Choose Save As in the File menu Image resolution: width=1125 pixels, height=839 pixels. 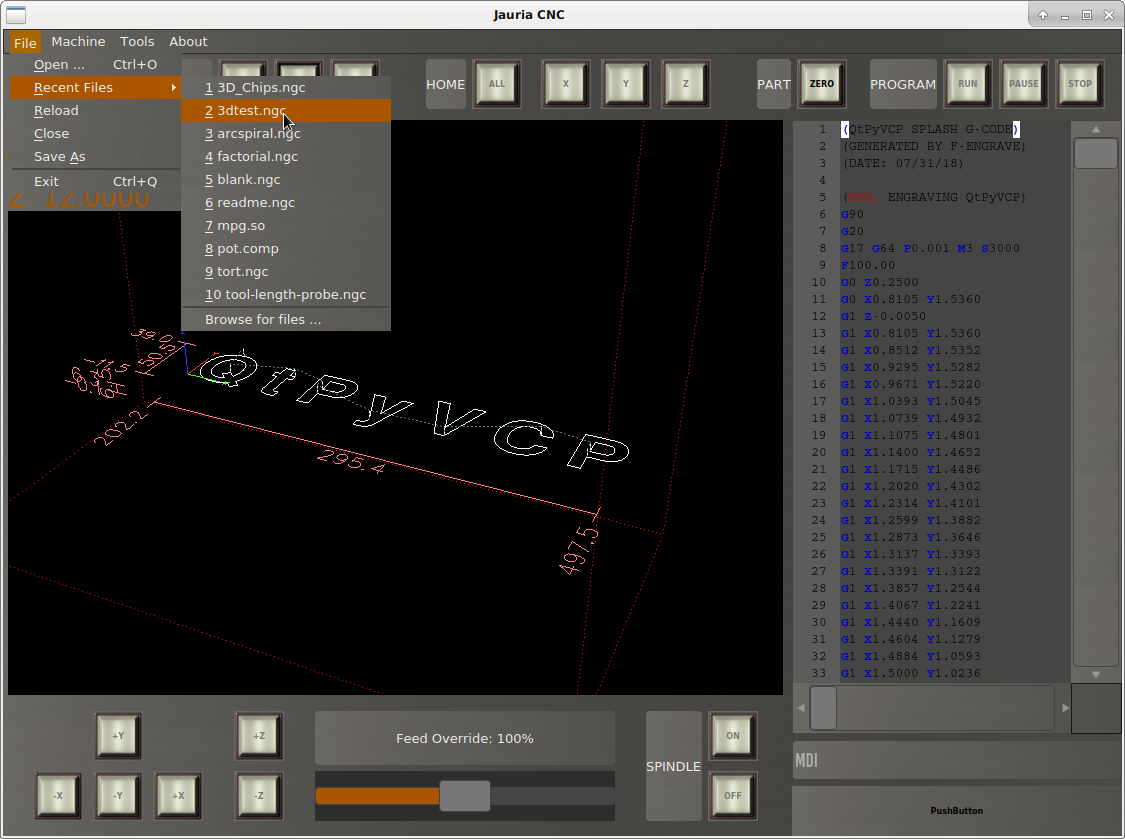(95, 156)
